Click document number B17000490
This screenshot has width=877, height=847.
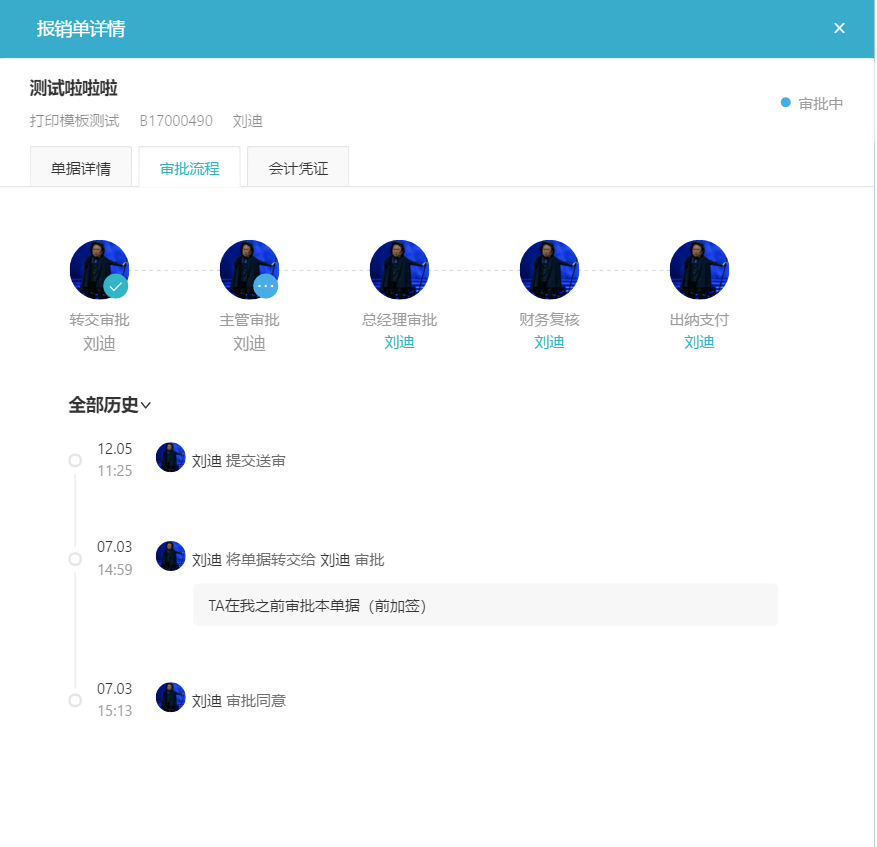tap(176, 121)
